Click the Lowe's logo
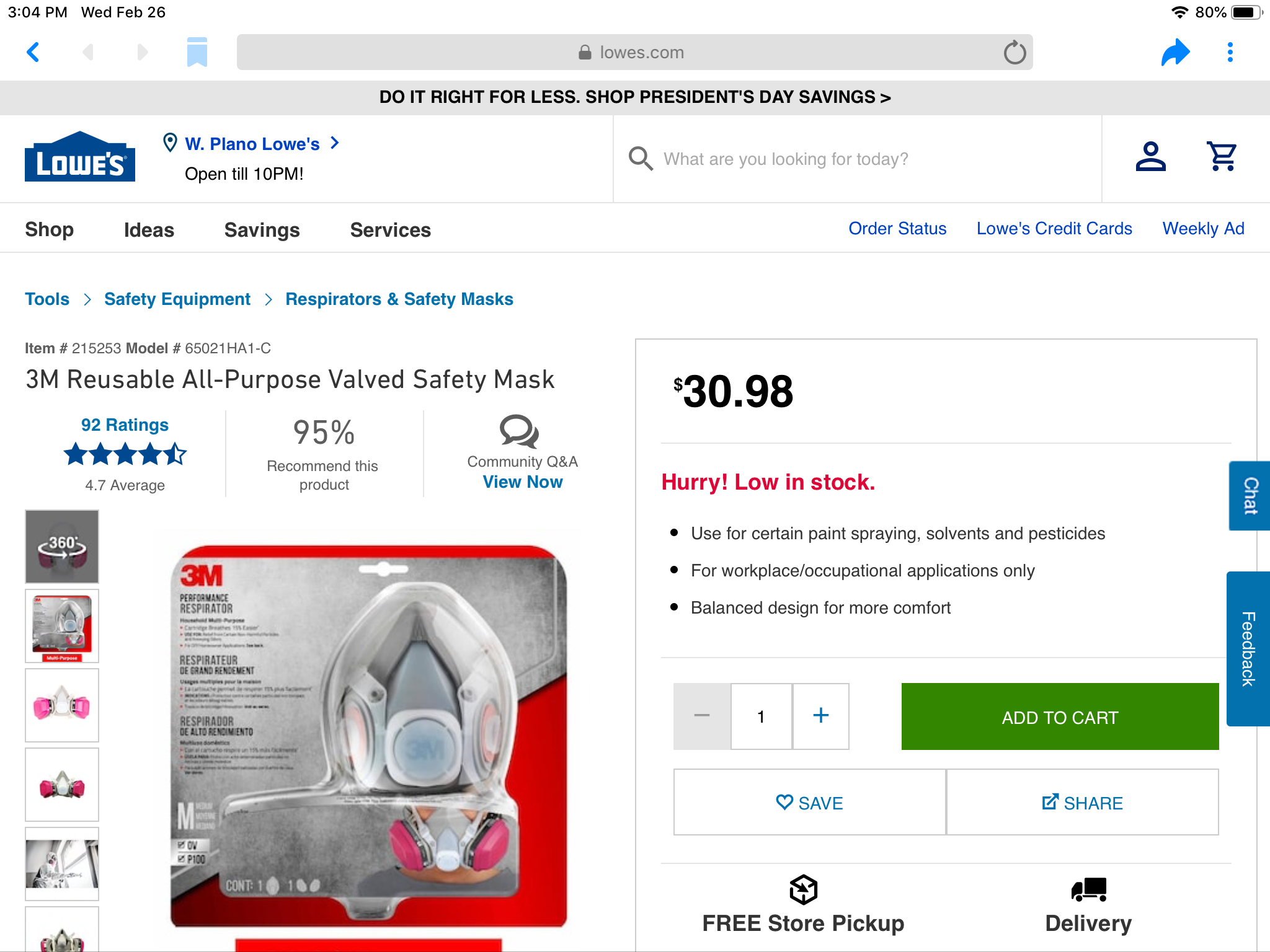This screenshot has height=952, width=1270. coord(80,157)
